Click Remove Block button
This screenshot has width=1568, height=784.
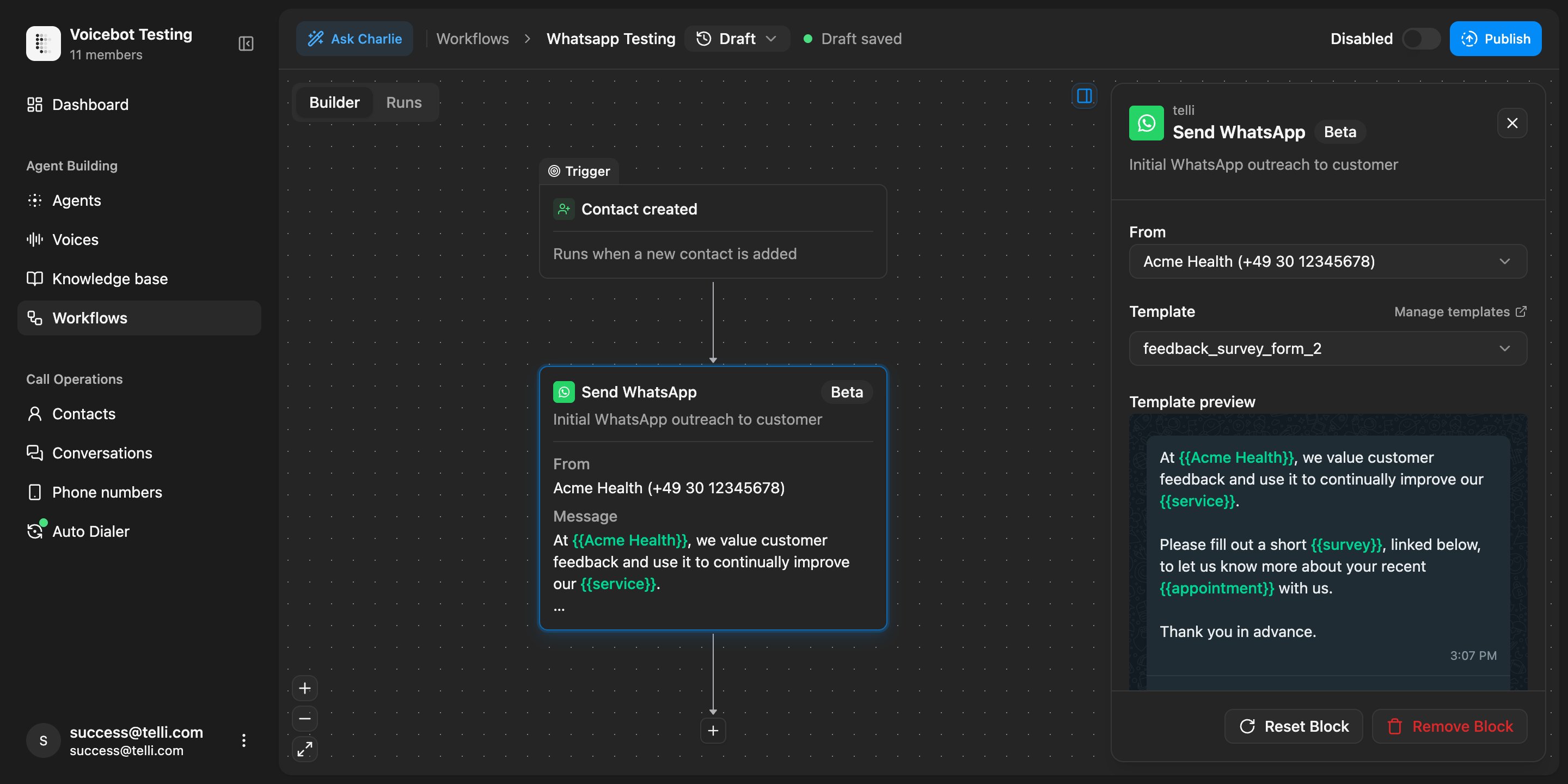(1449, 726)
